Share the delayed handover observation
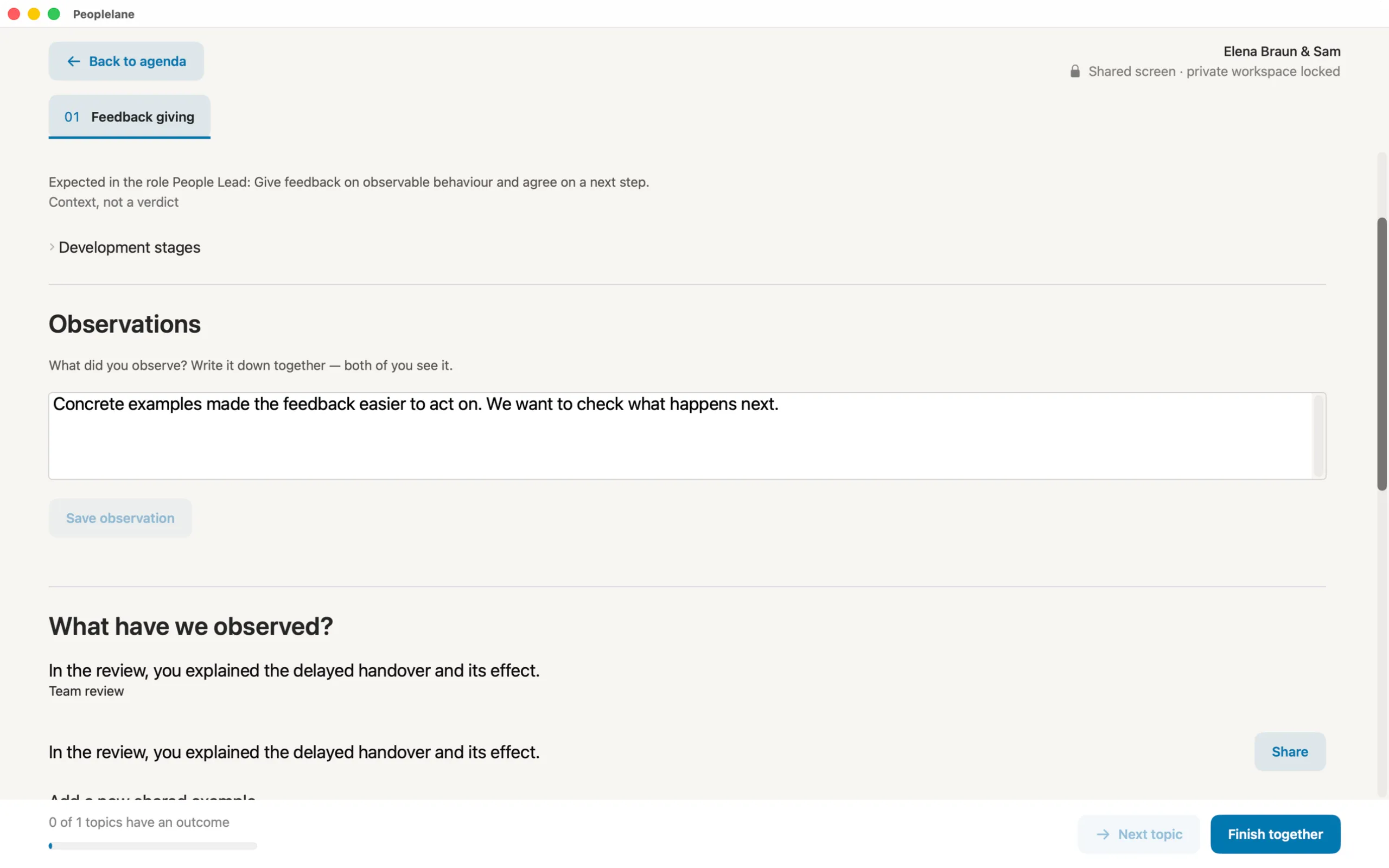This screenshot has height=868, width=1389. [x=1290, y=751]
